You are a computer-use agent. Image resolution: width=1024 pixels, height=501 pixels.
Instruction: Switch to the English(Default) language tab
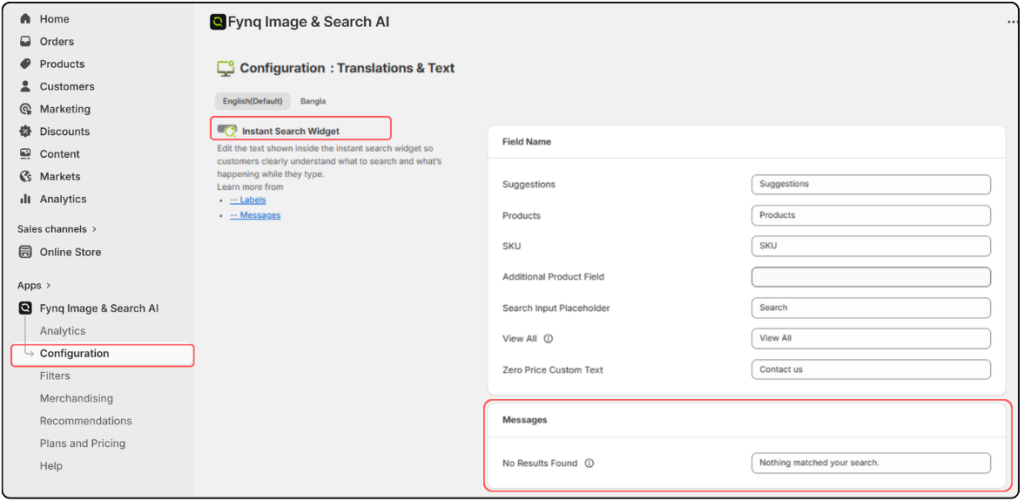point(253,101)
